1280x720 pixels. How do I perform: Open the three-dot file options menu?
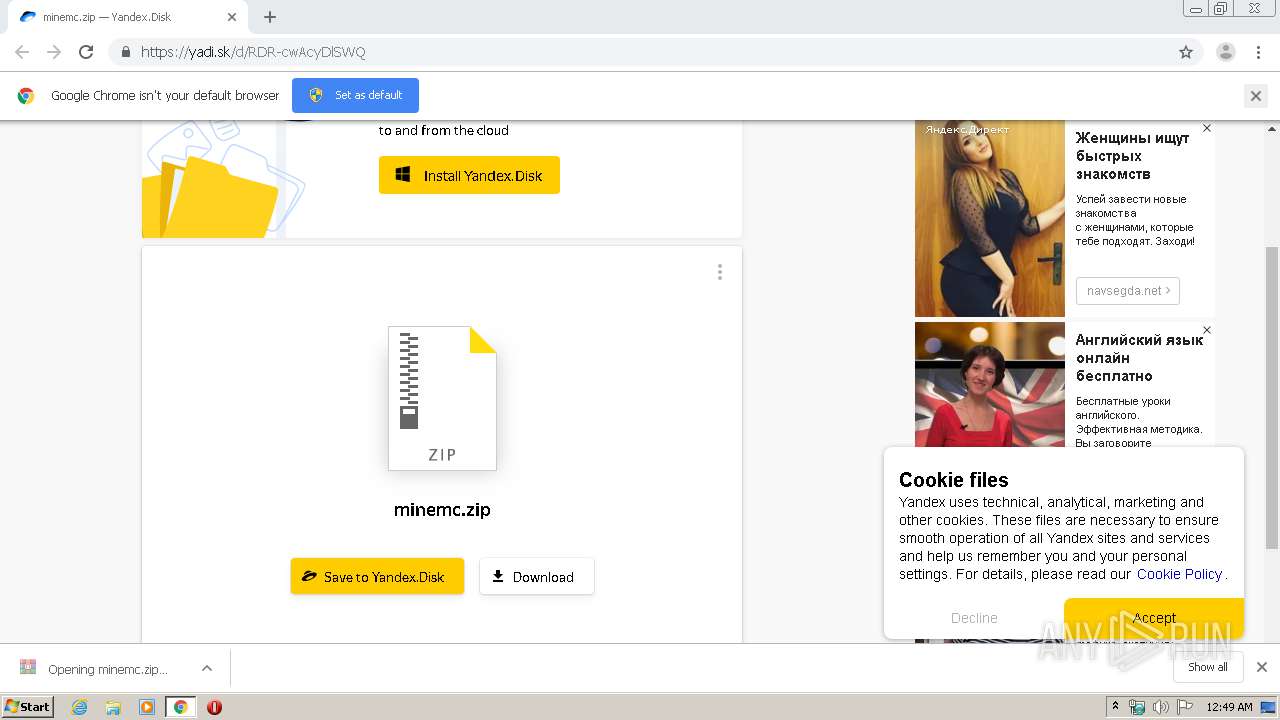point(719,272)
